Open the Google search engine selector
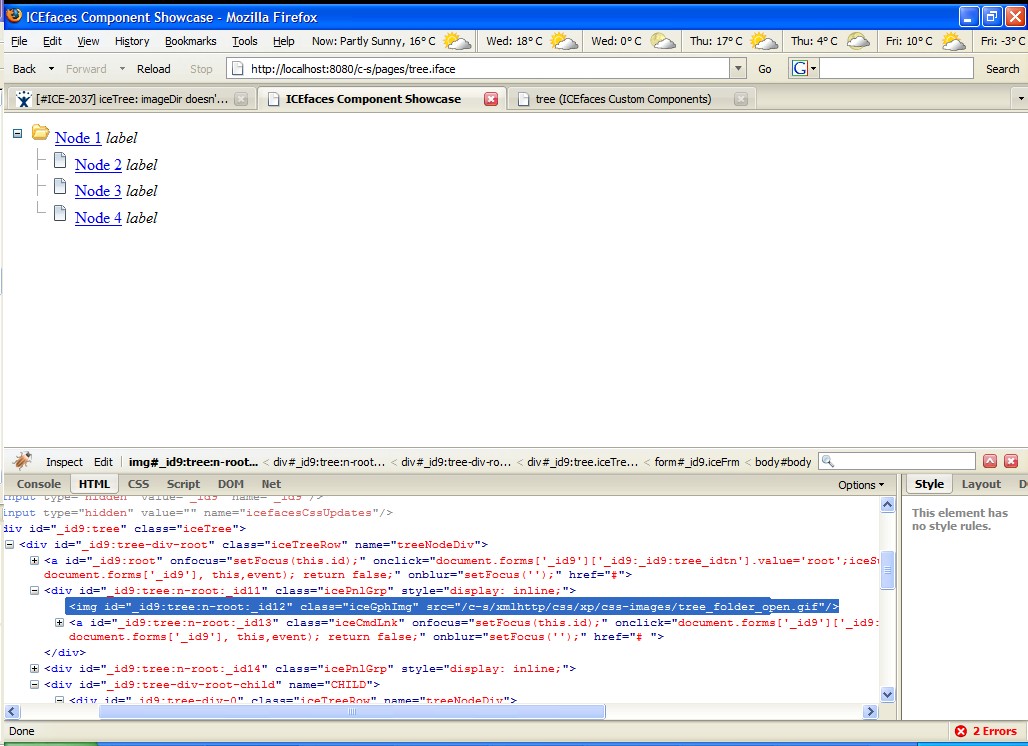Image resolution: width=1028 pixels, height=746 pixels. point(804,68)
